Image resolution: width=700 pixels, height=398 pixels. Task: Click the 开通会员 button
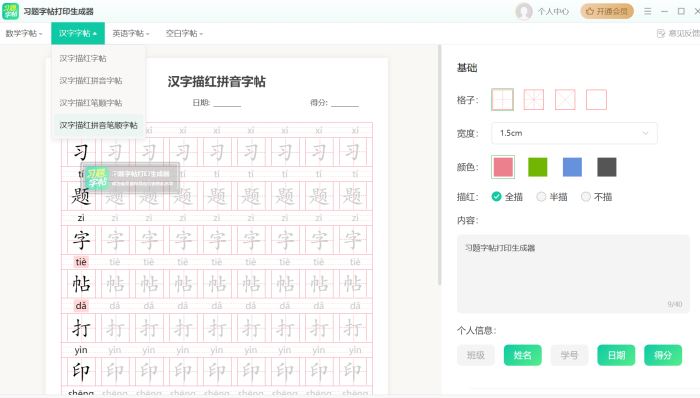[x=607, y=11]
